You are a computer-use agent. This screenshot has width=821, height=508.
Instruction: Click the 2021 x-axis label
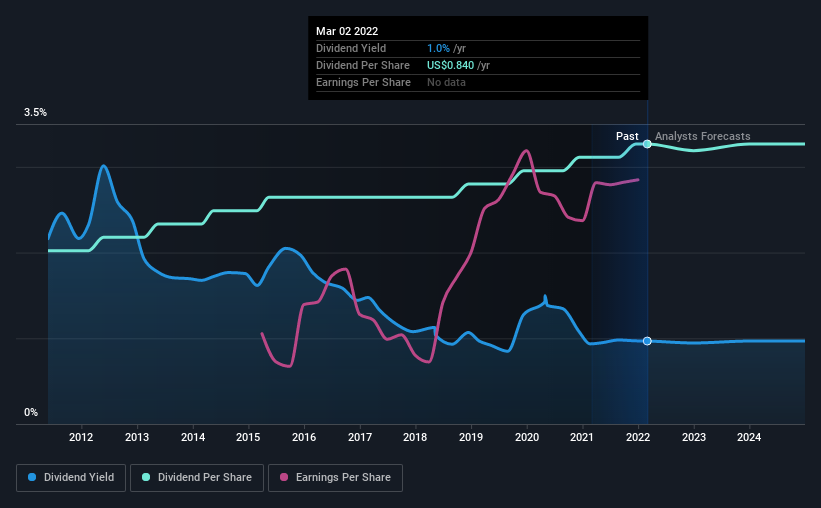click(582, 437)
